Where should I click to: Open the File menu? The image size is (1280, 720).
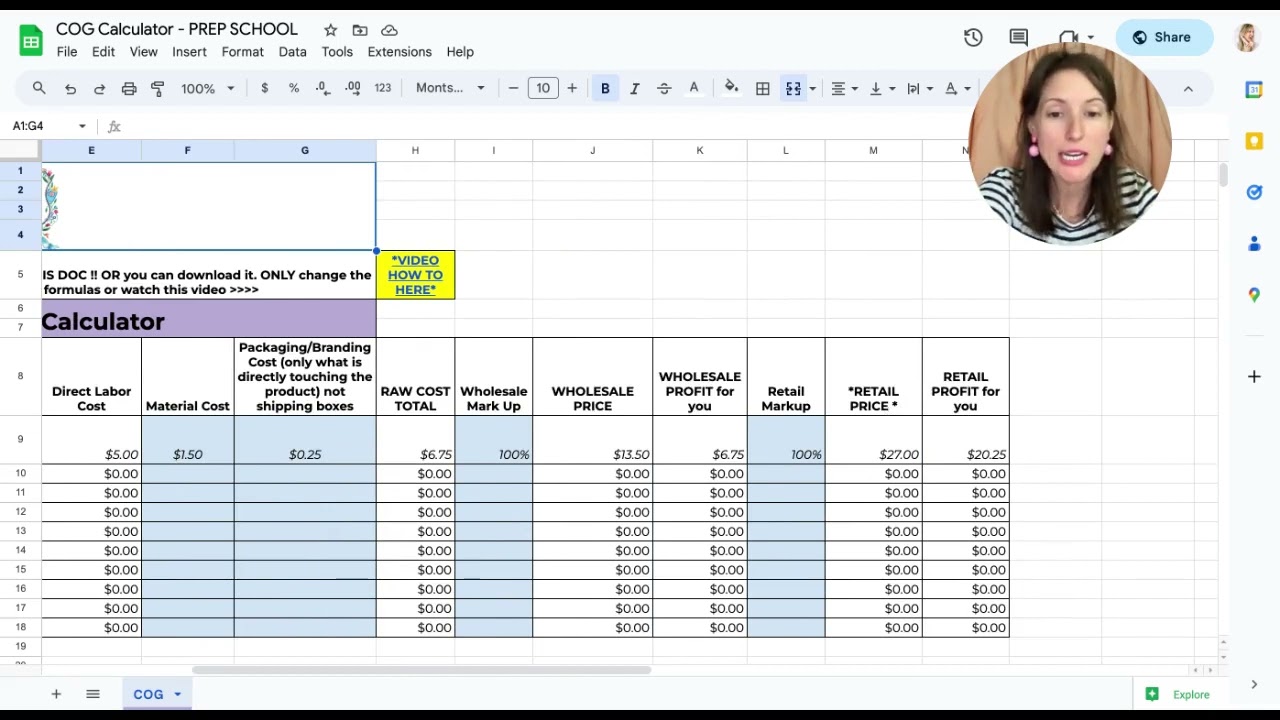pyautogui.click(x=67, y=52)
